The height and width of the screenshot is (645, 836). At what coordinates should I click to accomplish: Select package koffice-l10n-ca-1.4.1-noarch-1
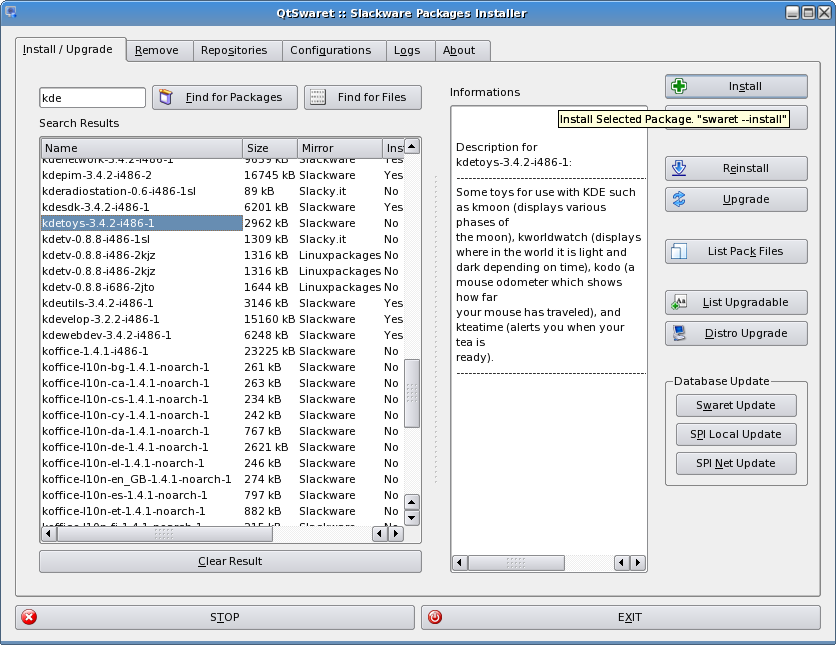126,383
